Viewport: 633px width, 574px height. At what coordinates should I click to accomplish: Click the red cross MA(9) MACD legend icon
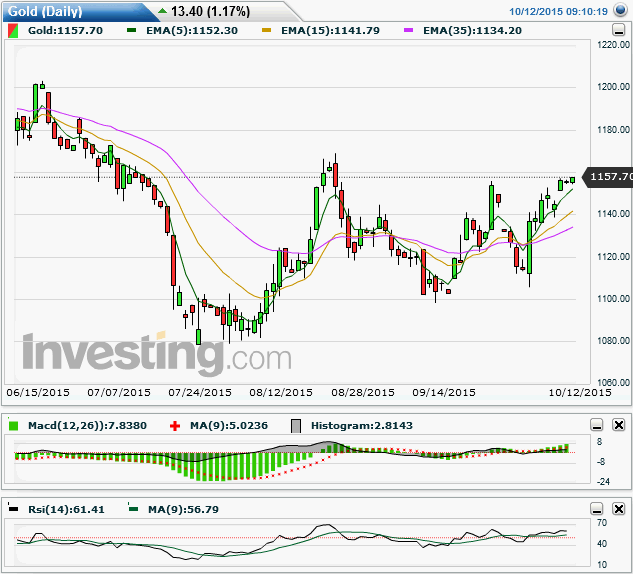(175, 426)
